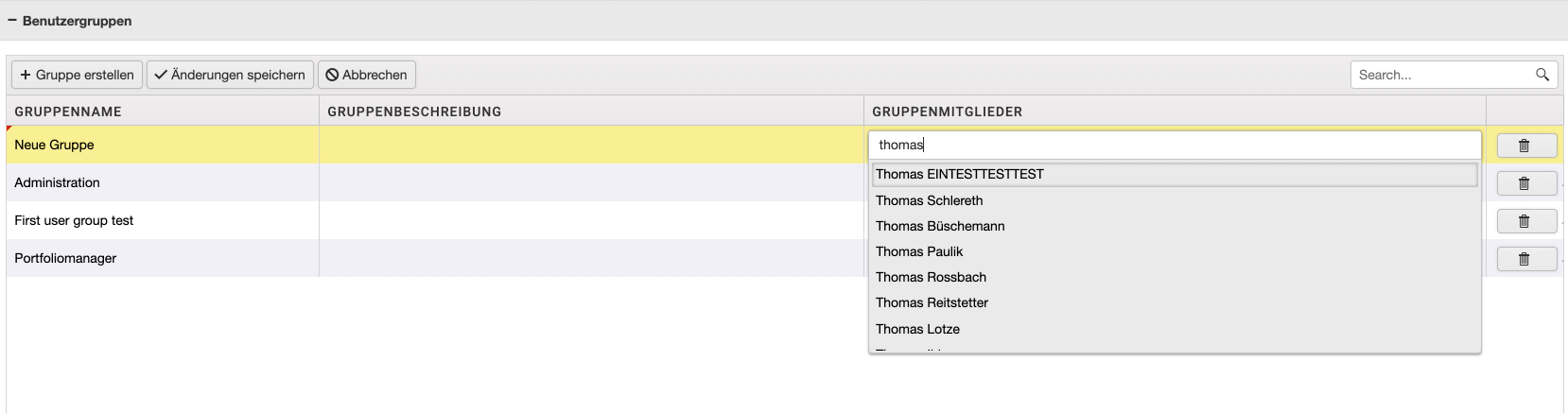
Task: Click trash icon for Administration group
Action: pyautogui.click(x=1525, y=183)
